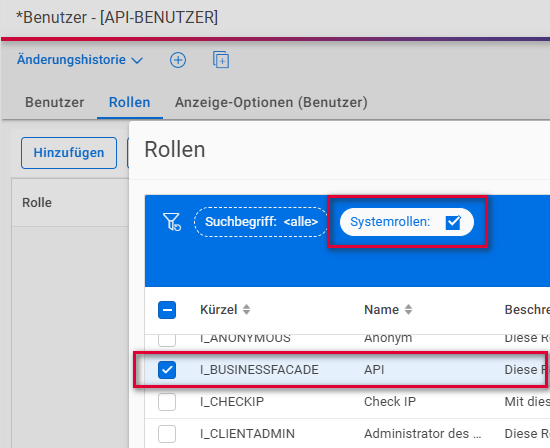This screenshot has height=448, width=550.
Task: Click the I_CHECKIP cell text
Action: (x=232, y=402)
